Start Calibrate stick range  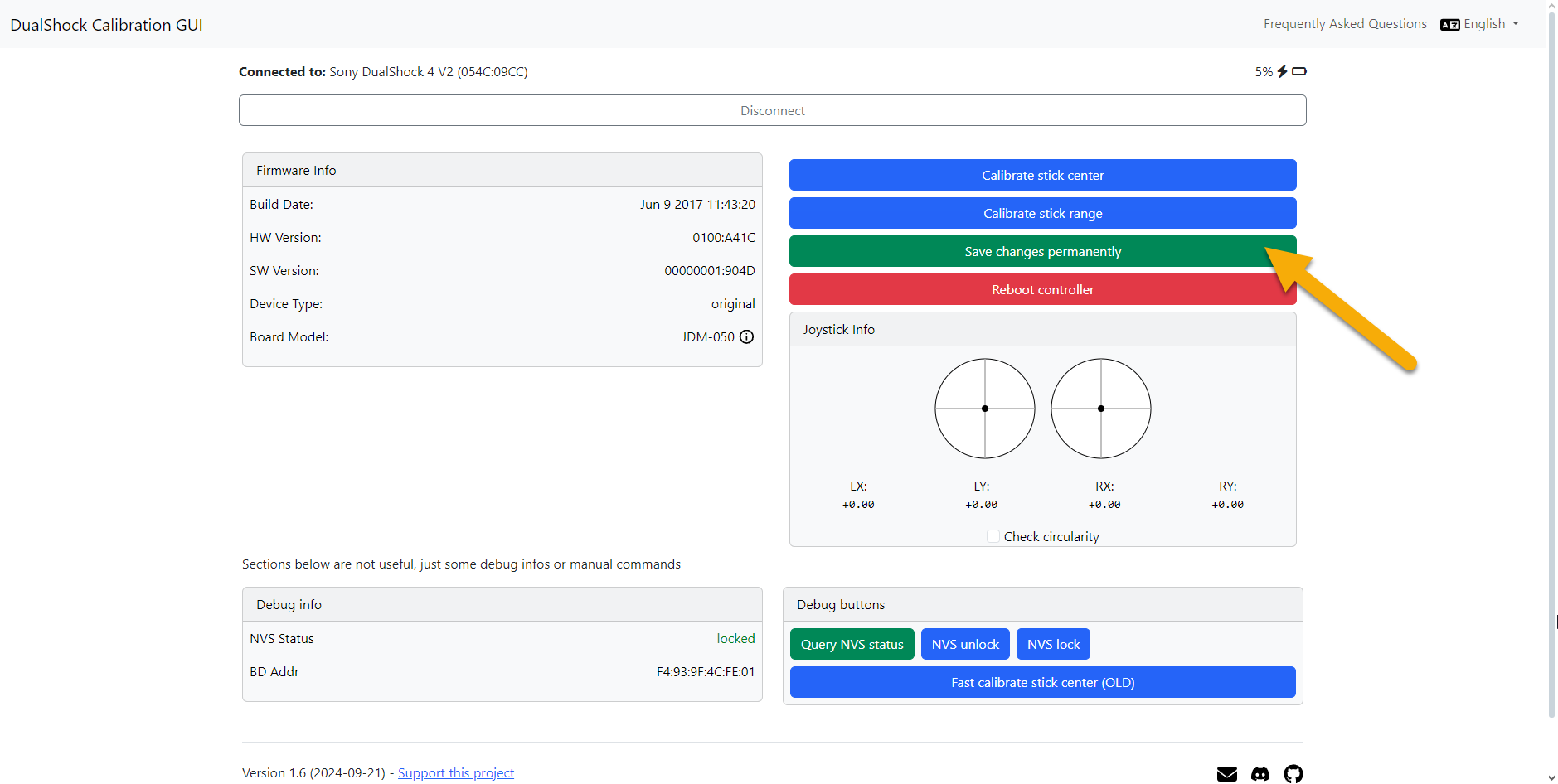pyautogui.click(x=1042, y=213)
